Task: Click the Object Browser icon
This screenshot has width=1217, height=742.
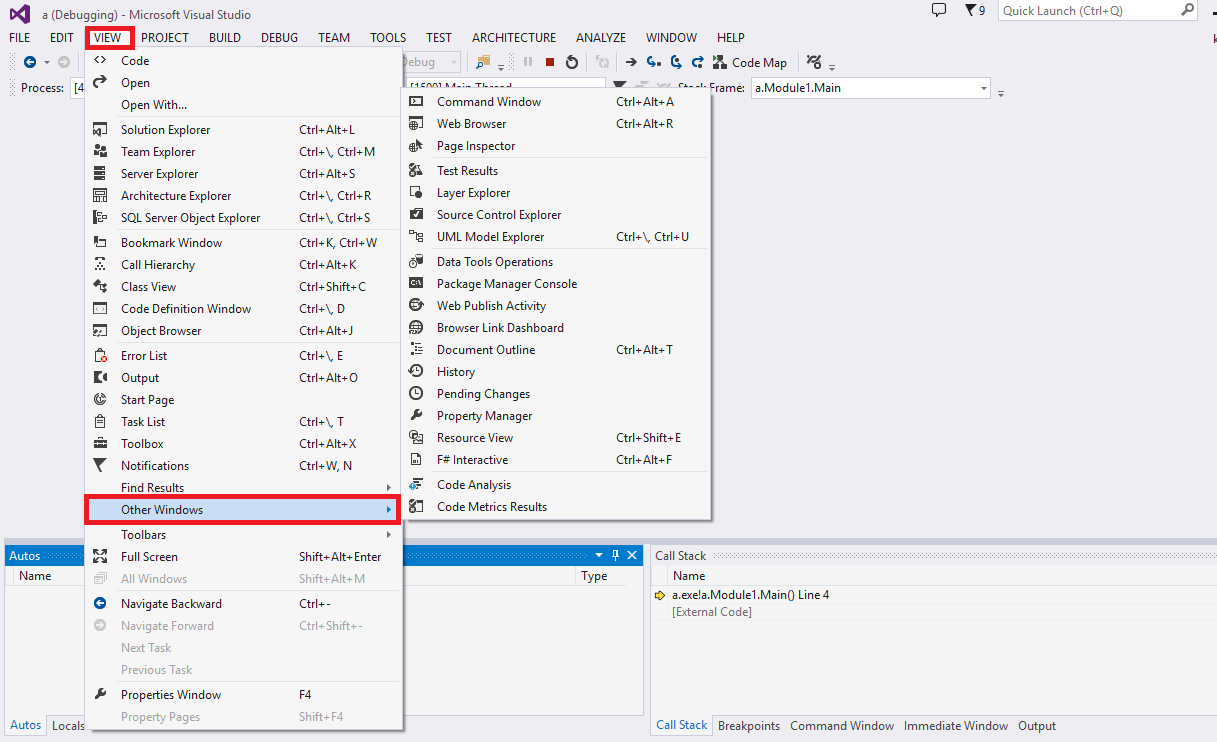Action: [x=100, y=331]
